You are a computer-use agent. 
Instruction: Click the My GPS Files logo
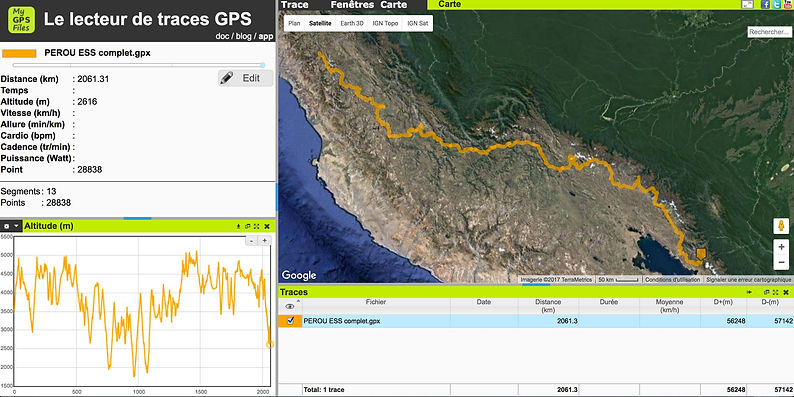click(21, 20)
